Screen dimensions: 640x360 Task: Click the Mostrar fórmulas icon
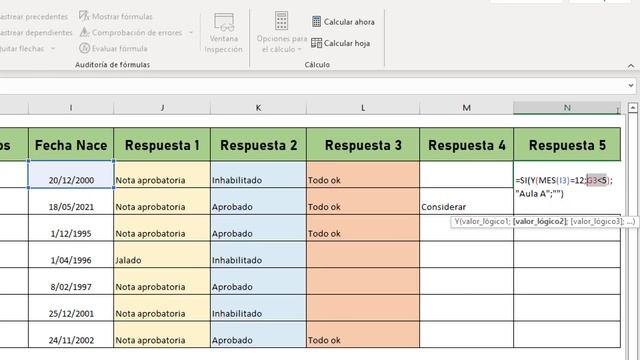pos(84,16)
